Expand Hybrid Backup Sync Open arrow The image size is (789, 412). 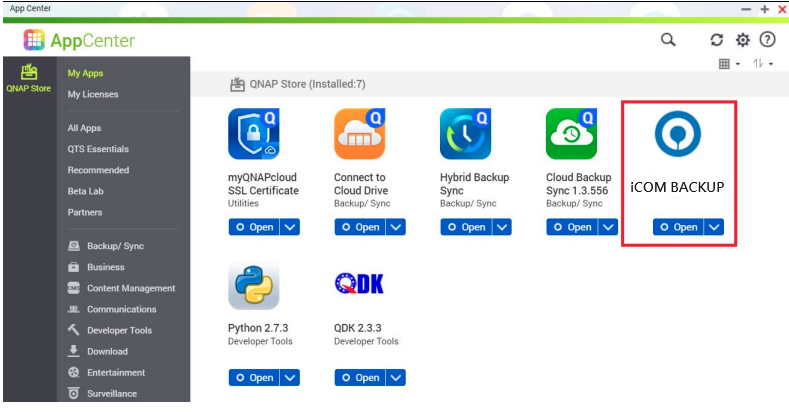point(502,227)
